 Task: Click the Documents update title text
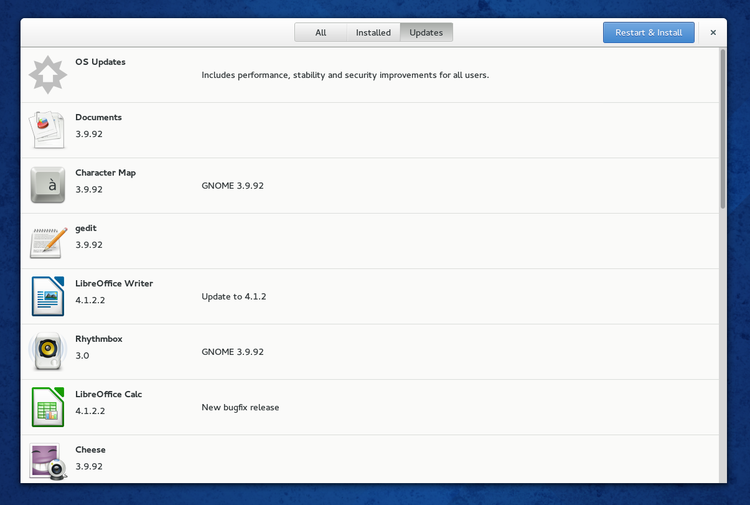click(x=98, y=117)
